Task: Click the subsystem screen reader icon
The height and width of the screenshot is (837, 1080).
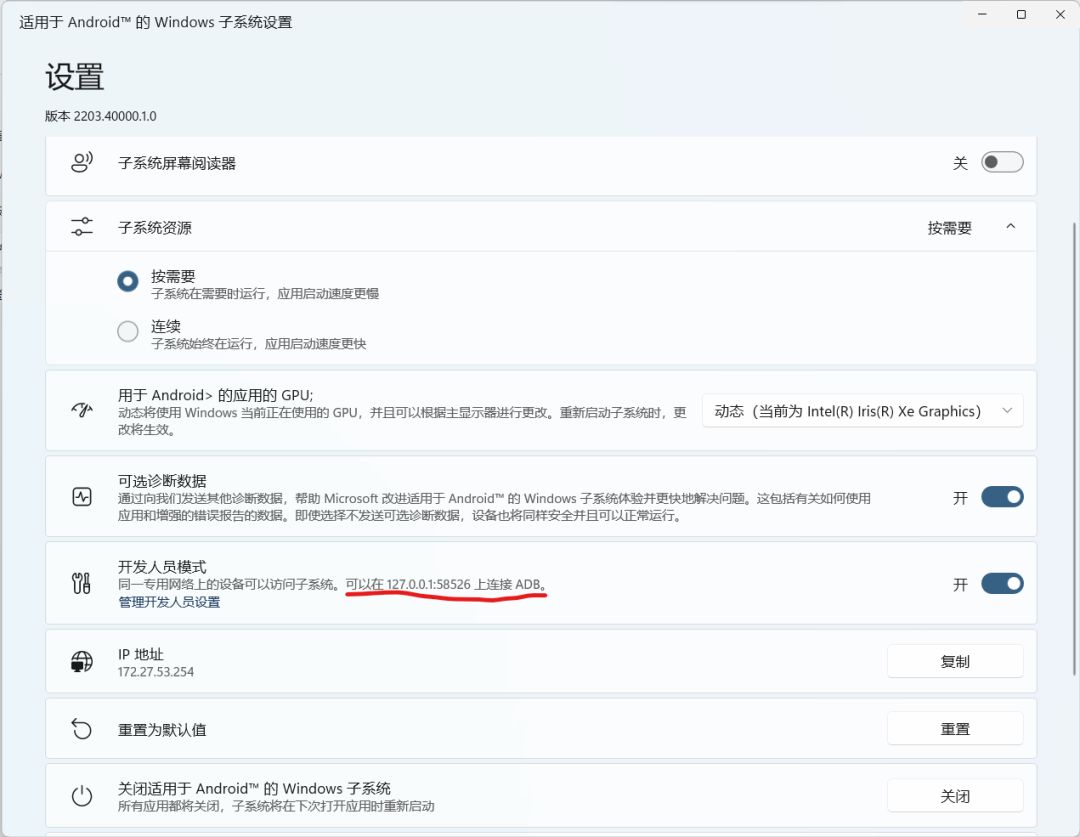Action: 82,163
